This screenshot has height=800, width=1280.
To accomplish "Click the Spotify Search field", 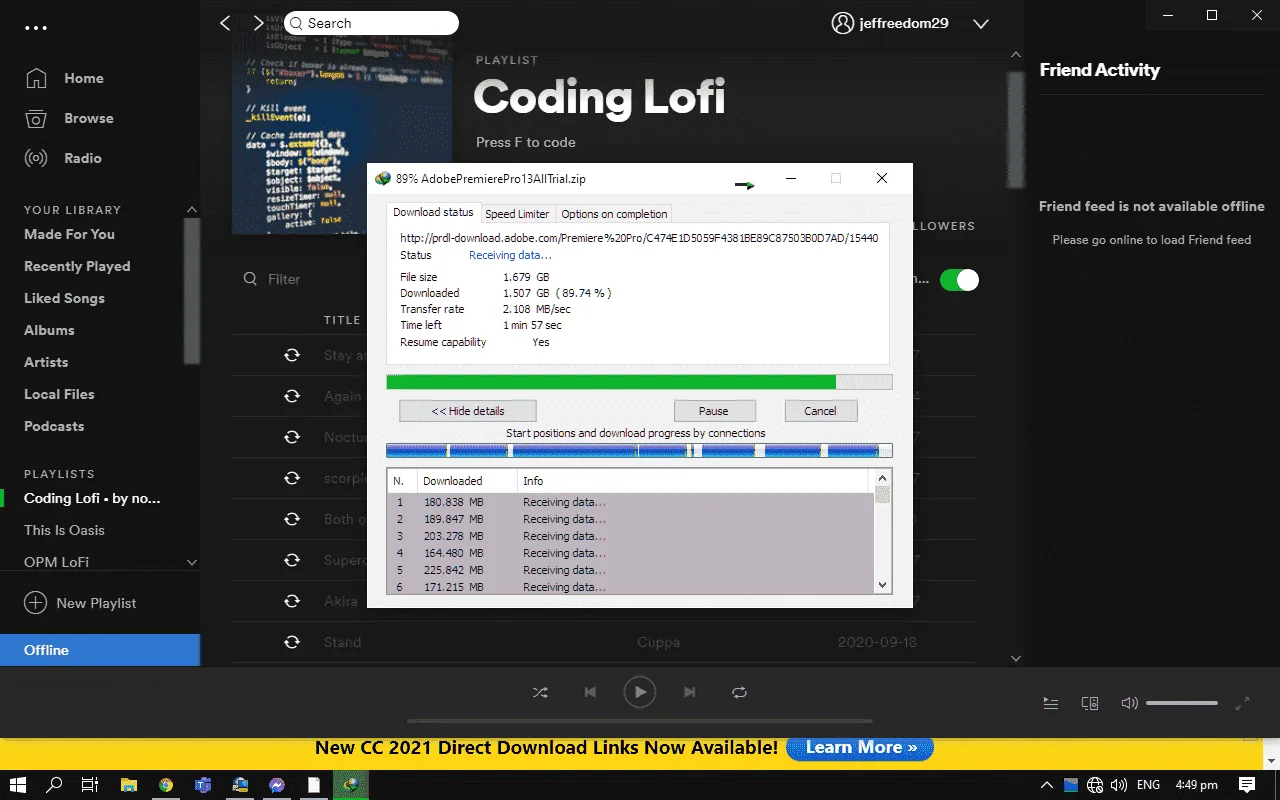I will coord(371,23).
